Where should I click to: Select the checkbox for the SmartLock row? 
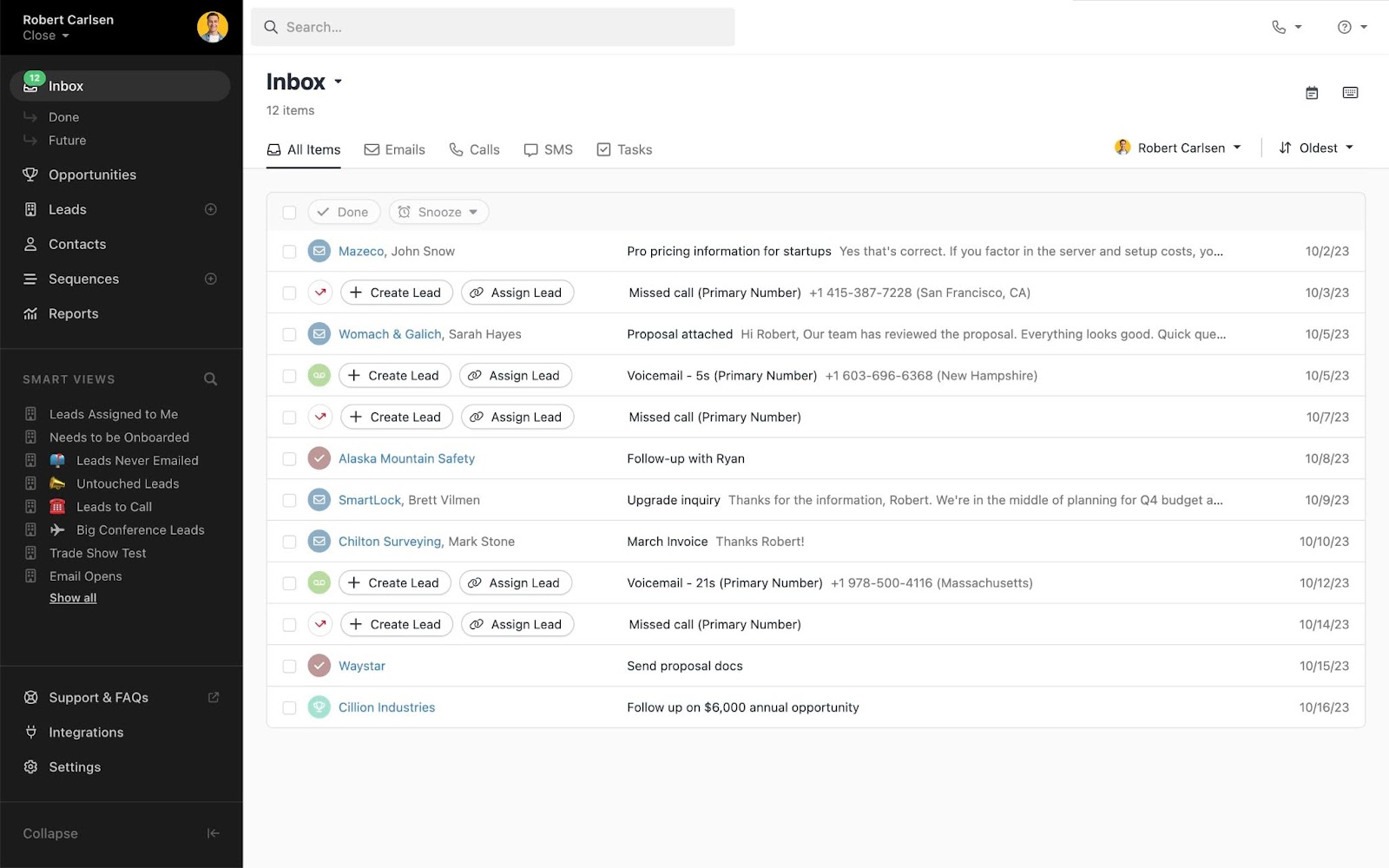click(288, 500)
